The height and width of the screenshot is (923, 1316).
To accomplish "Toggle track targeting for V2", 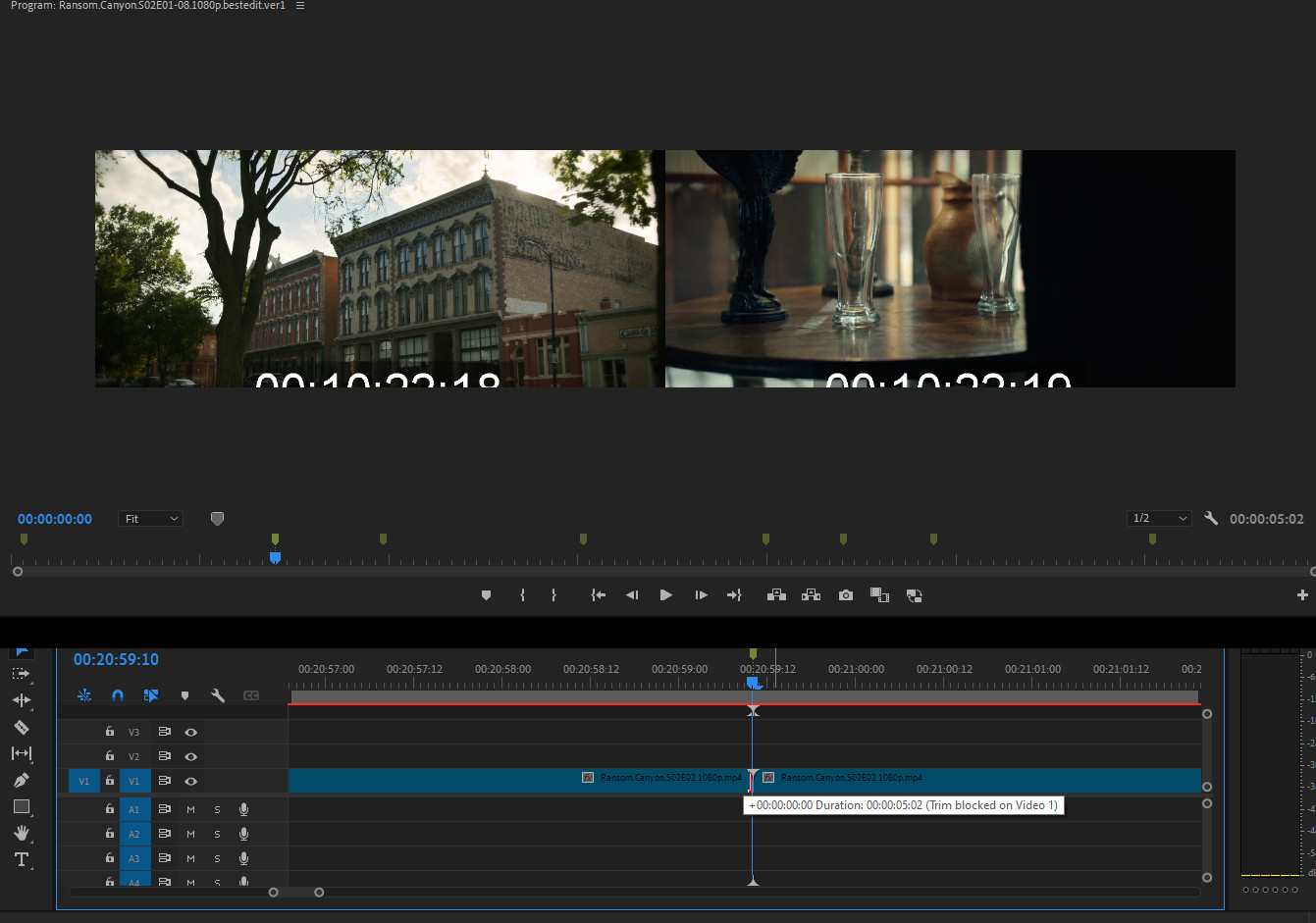I will tap(134, 756).
